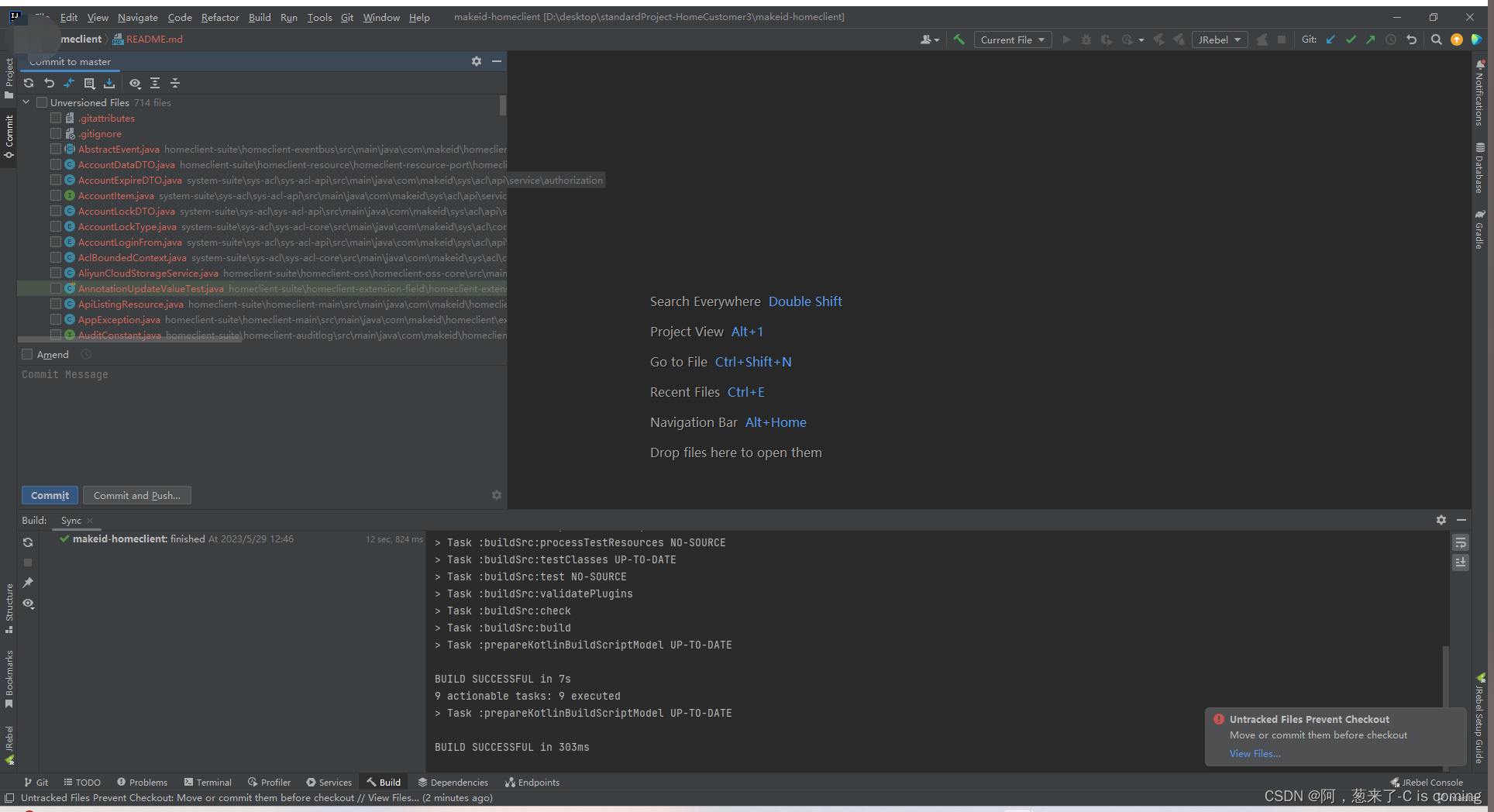Switch to the Problems tool tab
The width and height of the screenshot is (1494, 812).
142,782
